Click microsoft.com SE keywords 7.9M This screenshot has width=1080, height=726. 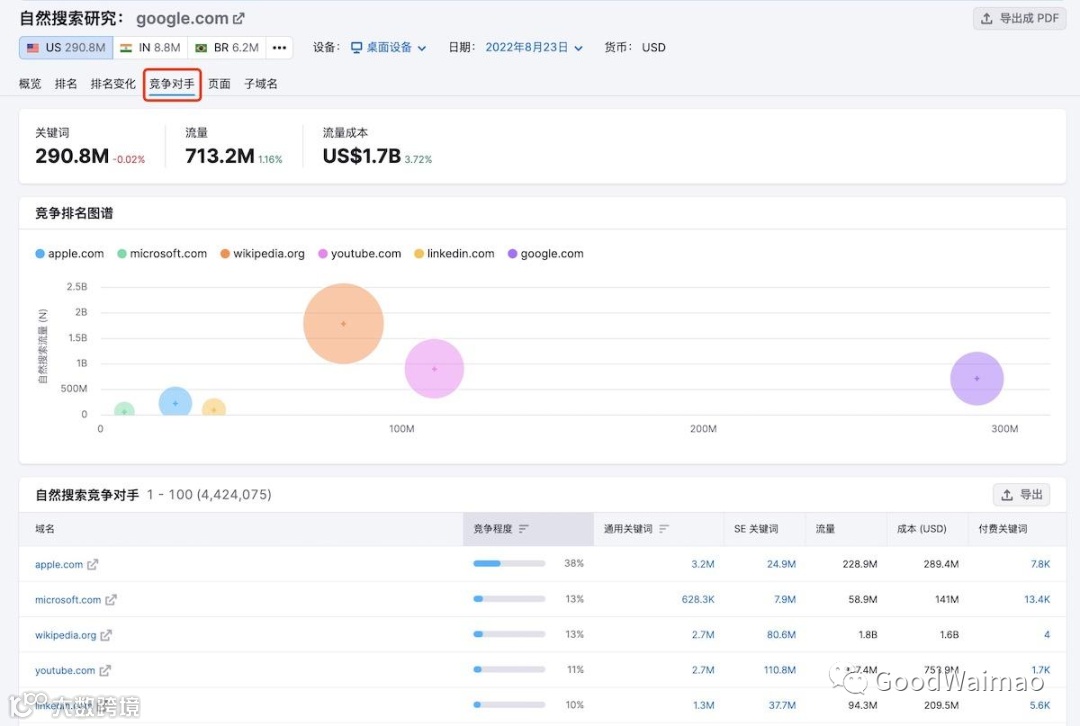coord(785,599)
